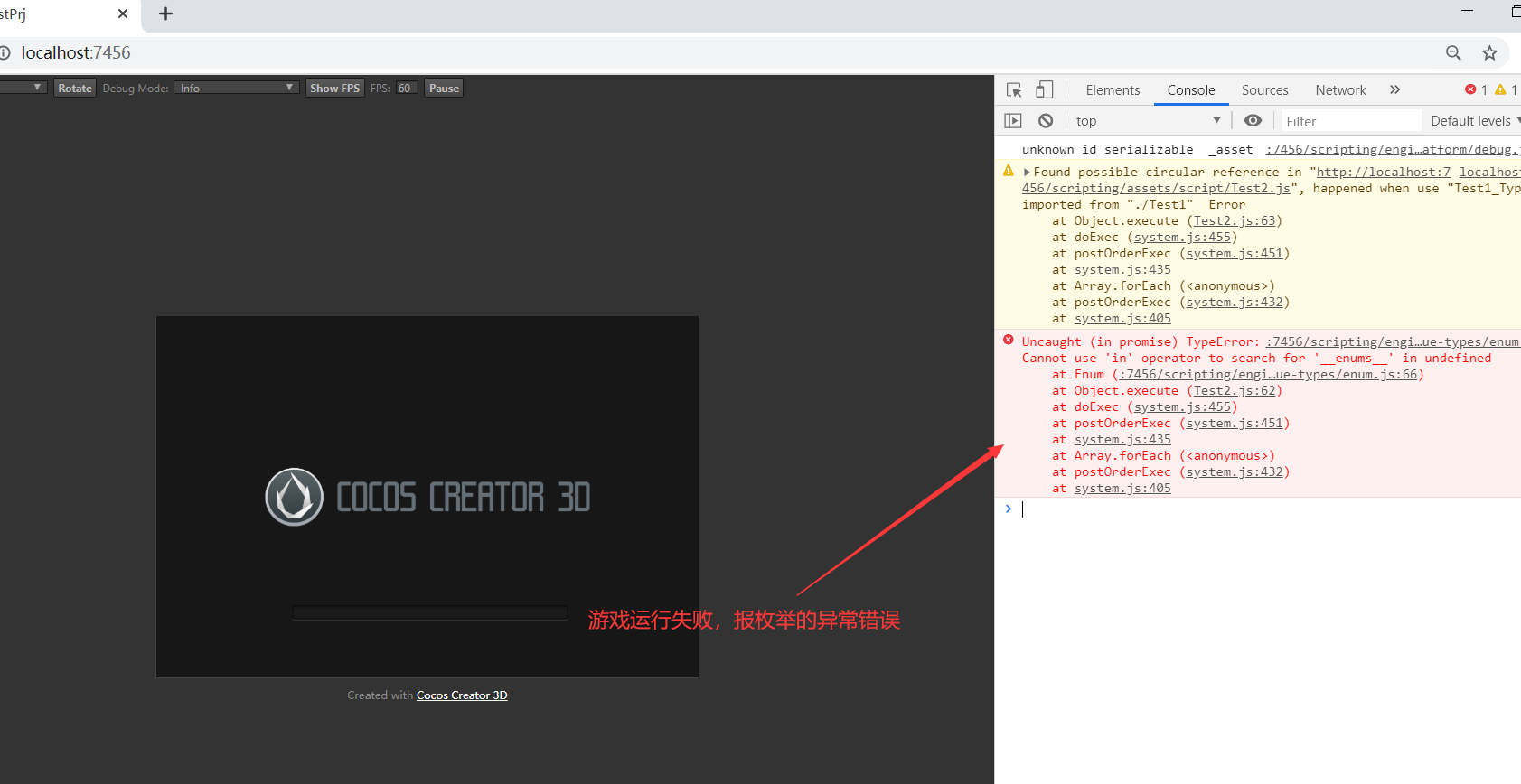Create live expression using the eye icon

[x=1253, y=120]
